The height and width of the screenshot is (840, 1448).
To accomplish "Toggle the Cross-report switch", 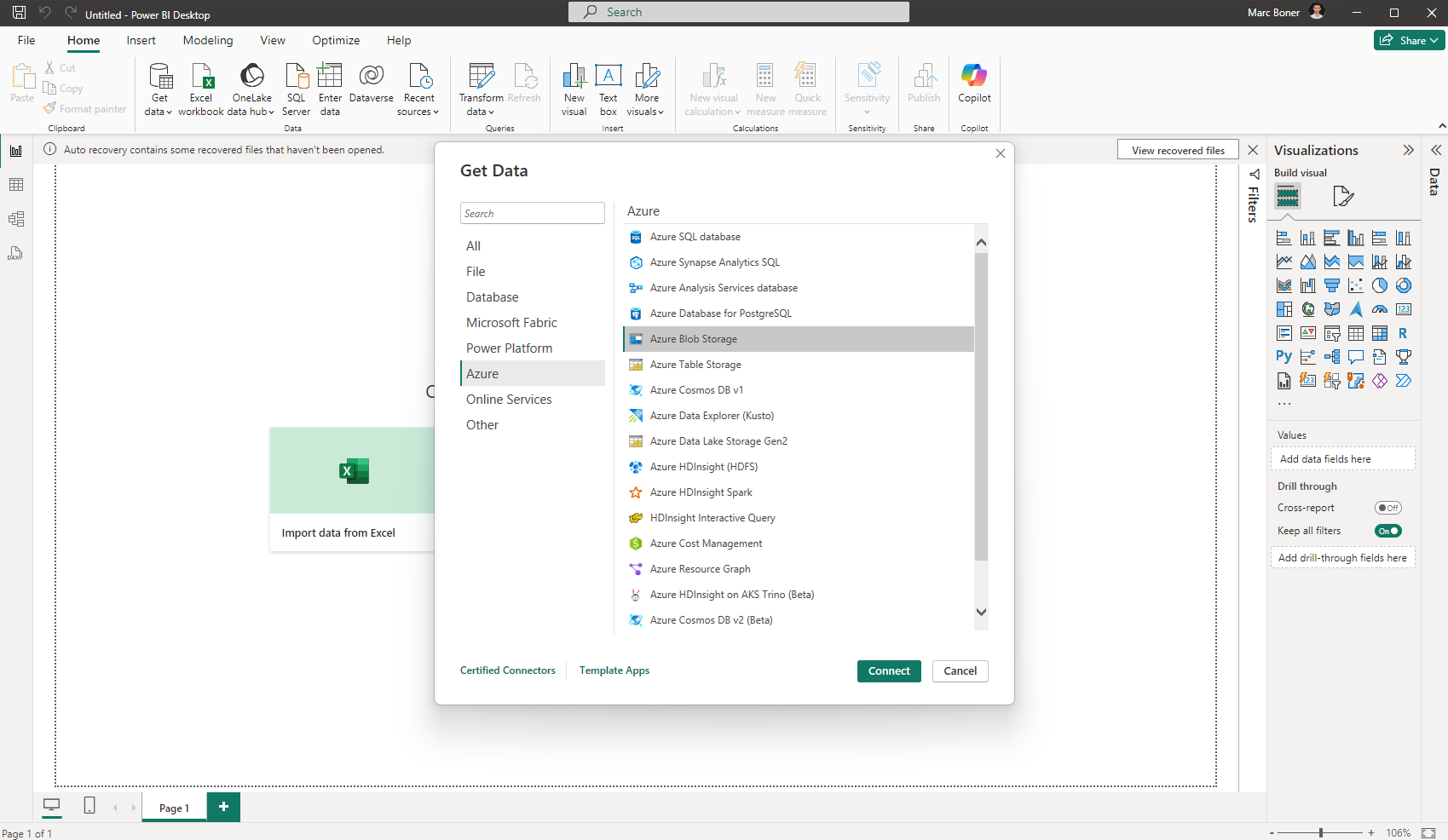I will tap(1387, 508).
